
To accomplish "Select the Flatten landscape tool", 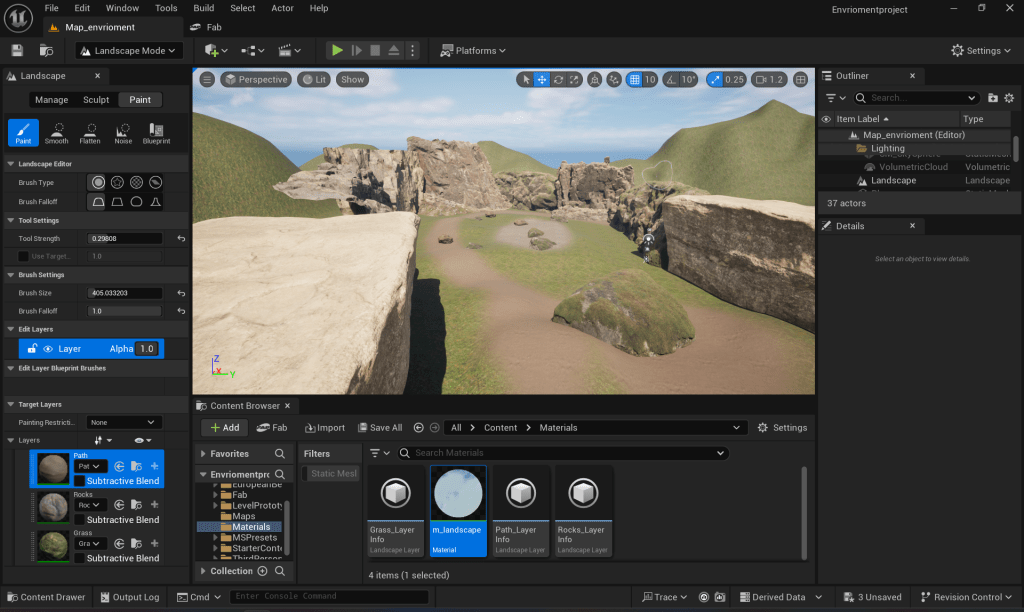I will pos(90,133).
